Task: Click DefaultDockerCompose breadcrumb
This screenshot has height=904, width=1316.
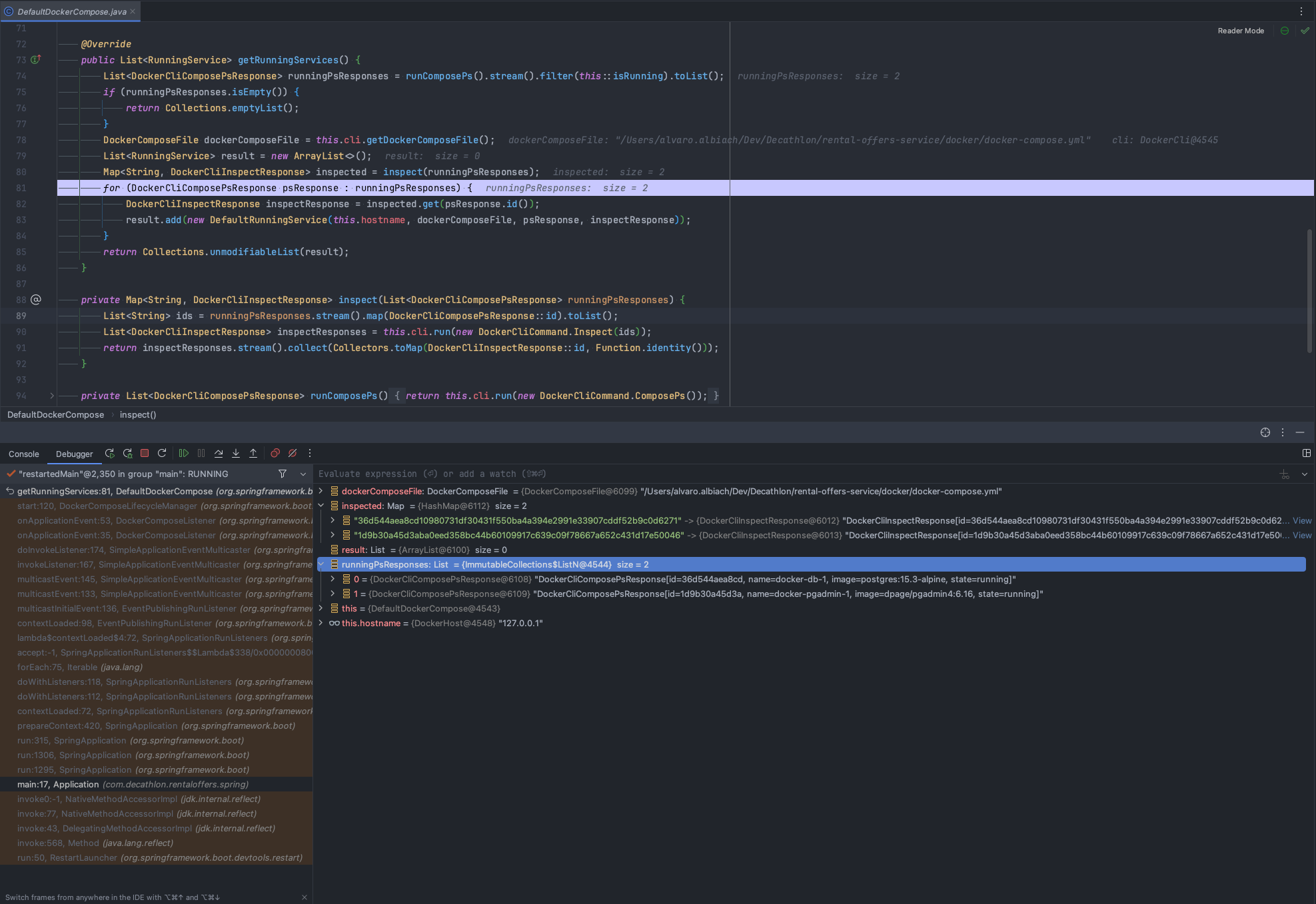Action: [56, 414]
